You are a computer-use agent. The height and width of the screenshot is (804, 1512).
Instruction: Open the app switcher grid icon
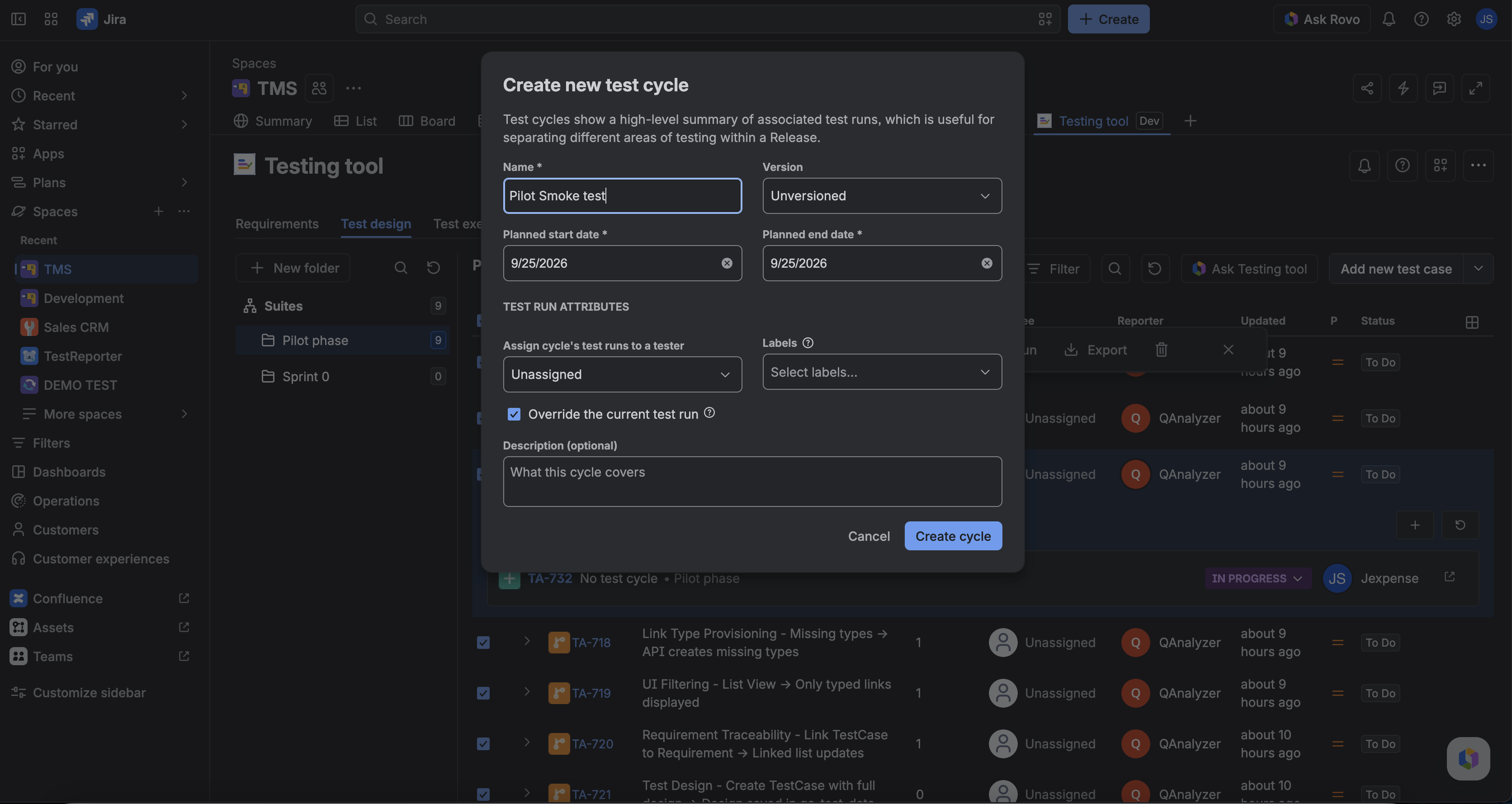point(51,19)
